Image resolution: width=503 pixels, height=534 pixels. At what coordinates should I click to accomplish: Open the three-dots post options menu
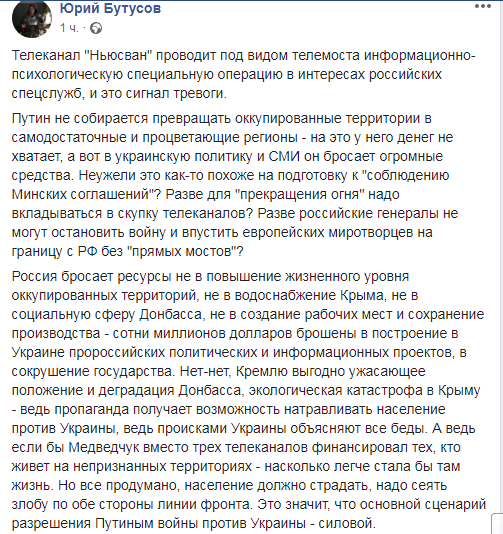(x=483, y=6)
